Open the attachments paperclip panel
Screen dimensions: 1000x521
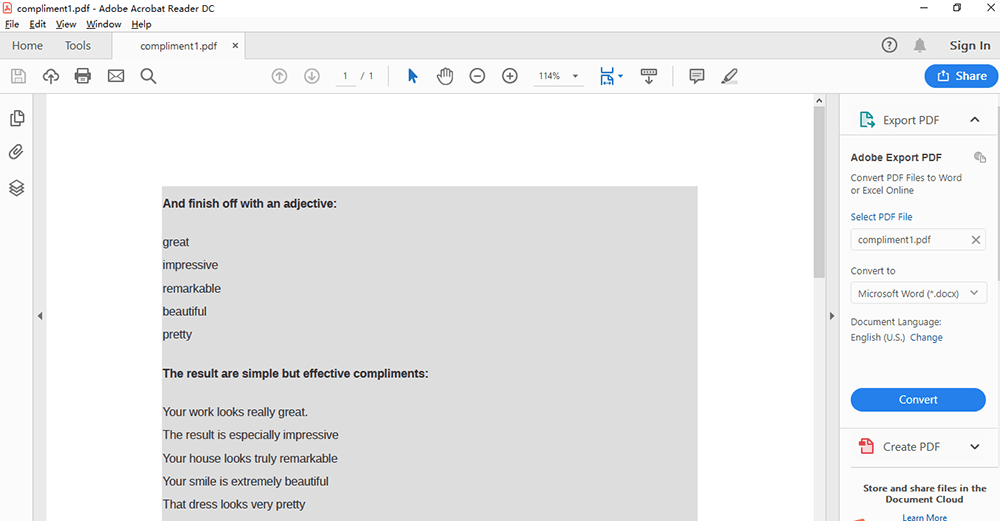17,153
